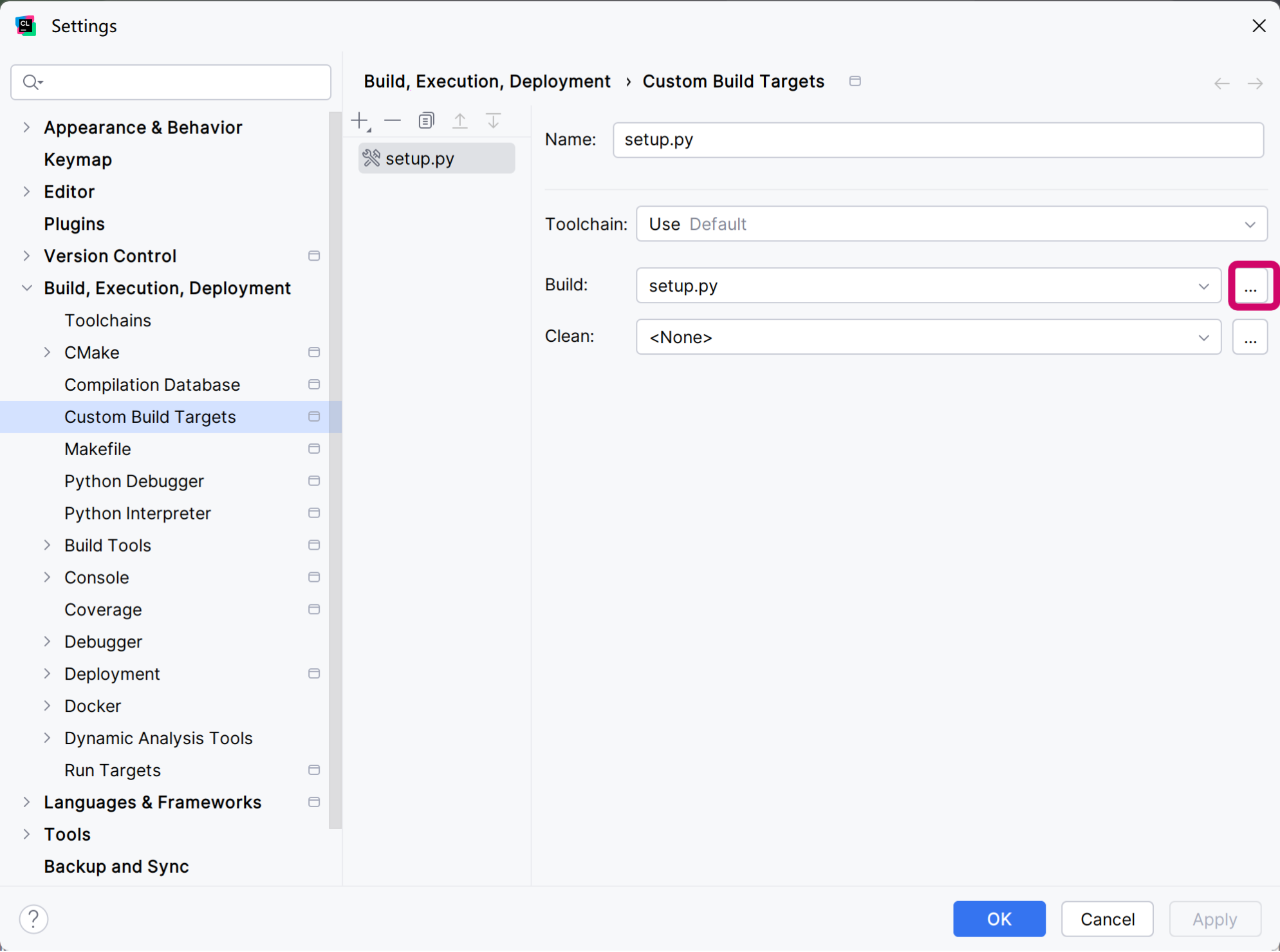Click the Move Down arrow icon
Screen dimensions: 1280x952
point(493,120)
